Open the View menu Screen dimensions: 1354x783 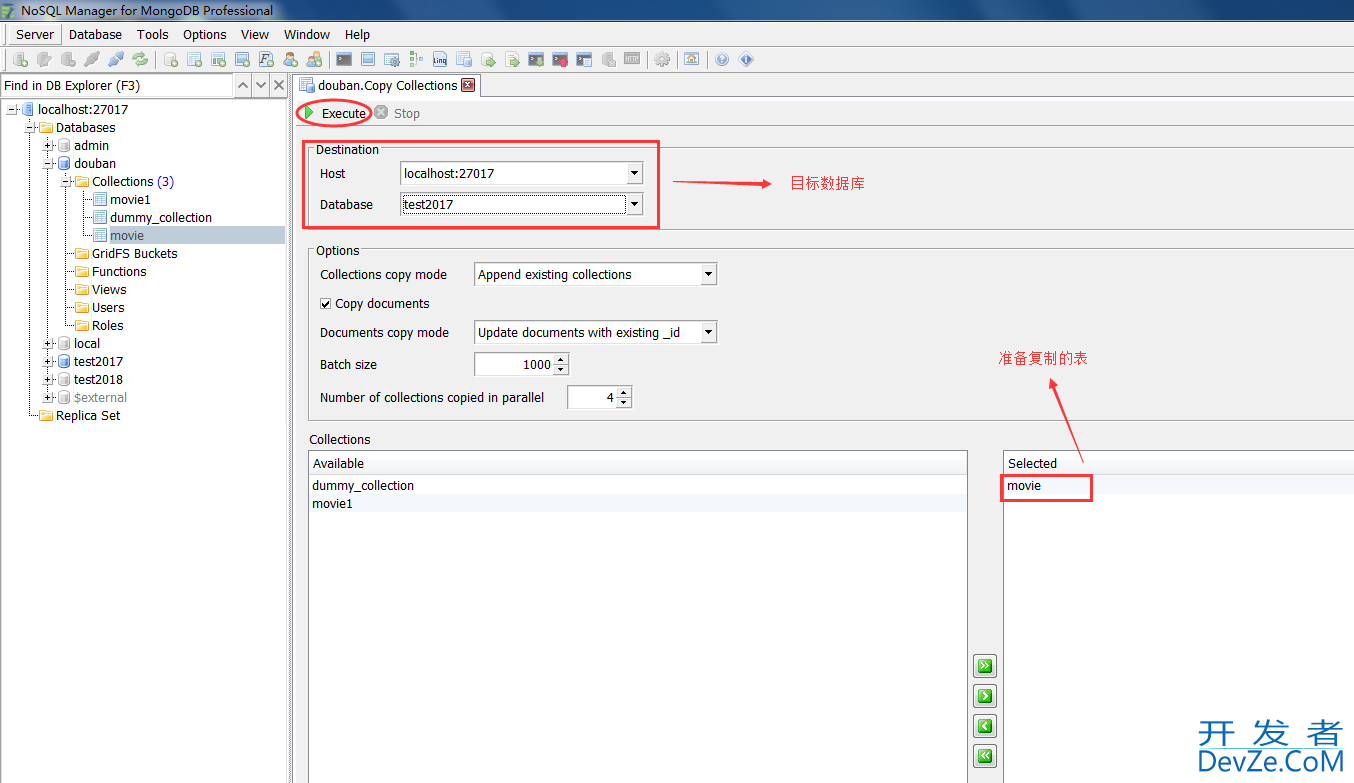coord(255,34)
